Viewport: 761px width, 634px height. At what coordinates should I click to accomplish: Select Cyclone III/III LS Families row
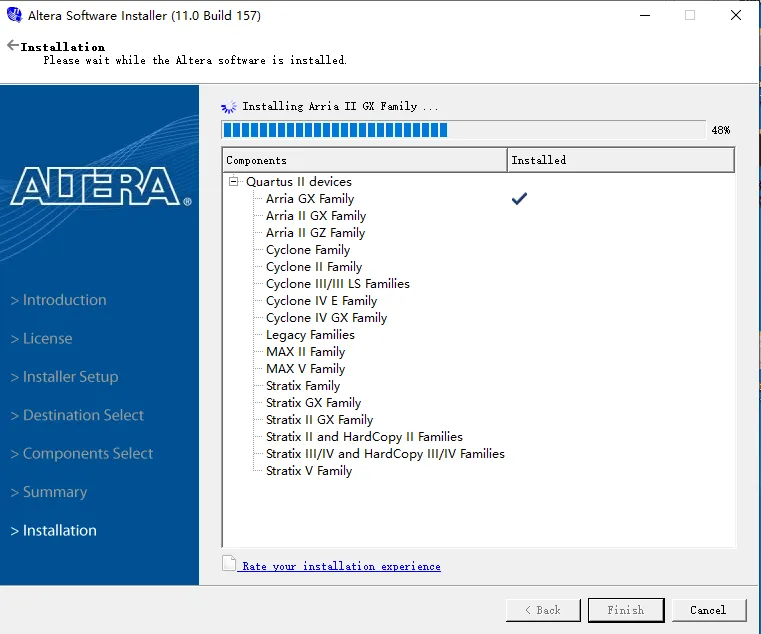coord(338,284)
